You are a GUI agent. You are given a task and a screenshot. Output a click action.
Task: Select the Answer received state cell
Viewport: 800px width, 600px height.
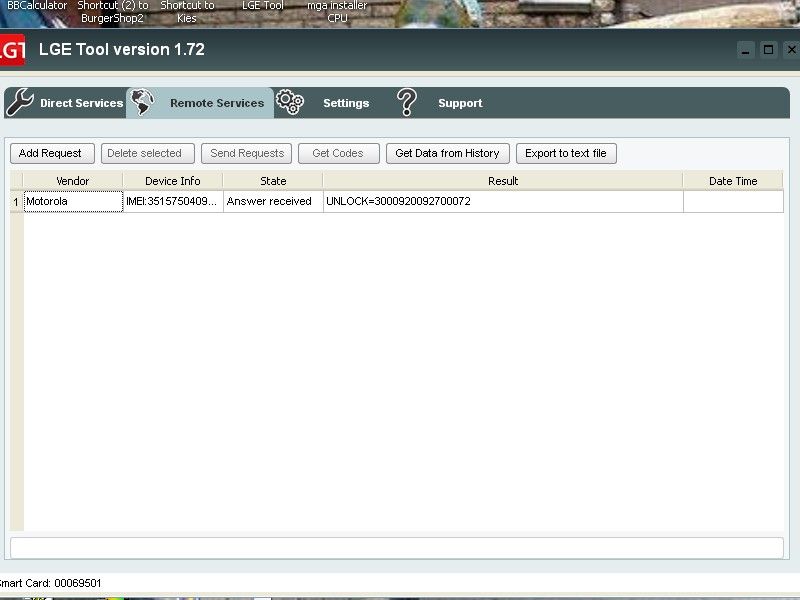pos(273,202)
